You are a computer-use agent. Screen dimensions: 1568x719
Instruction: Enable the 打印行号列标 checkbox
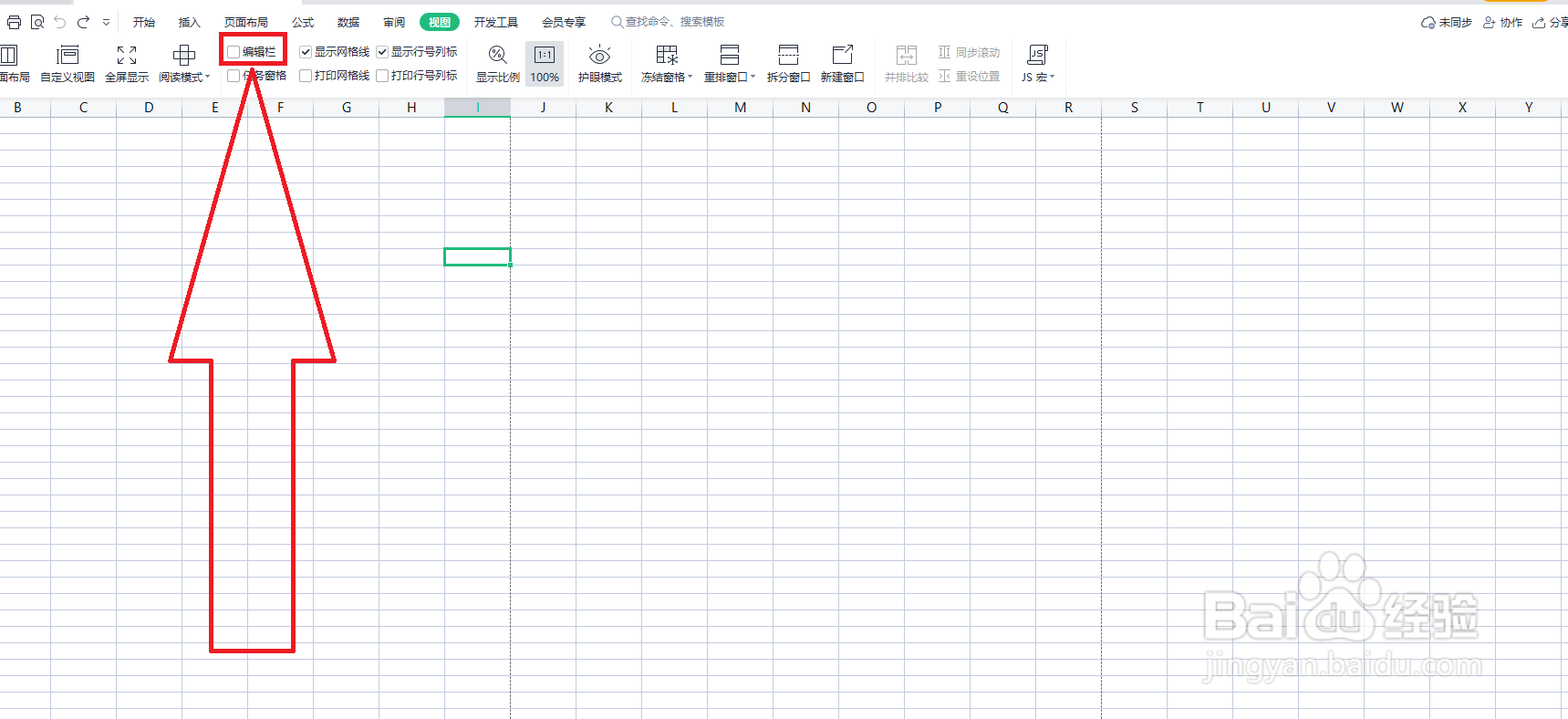click(x=382, y=76)
